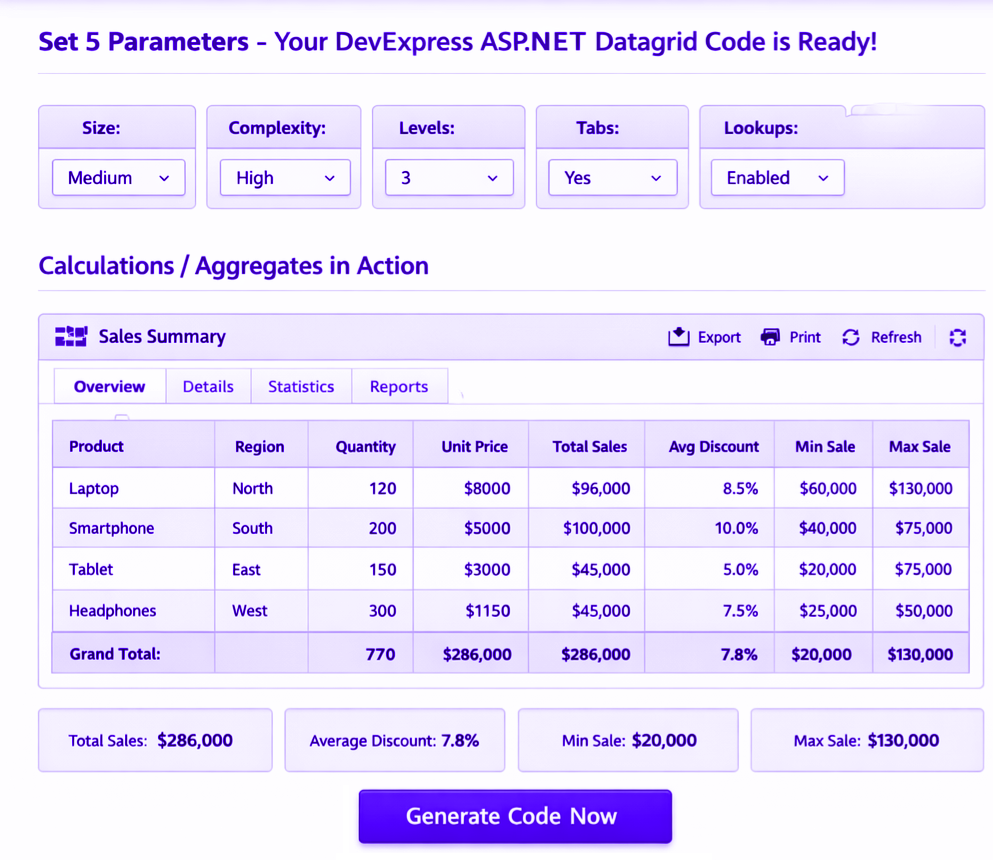Open the Size dropdown set to Medium
Image resolution: width=993 pixels, height=860 pixels.
(x=118, y=178)
